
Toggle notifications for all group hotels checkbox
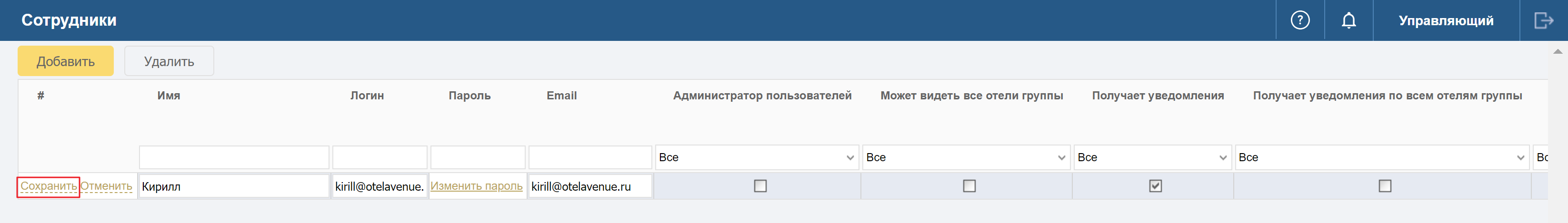[1384, 186]
